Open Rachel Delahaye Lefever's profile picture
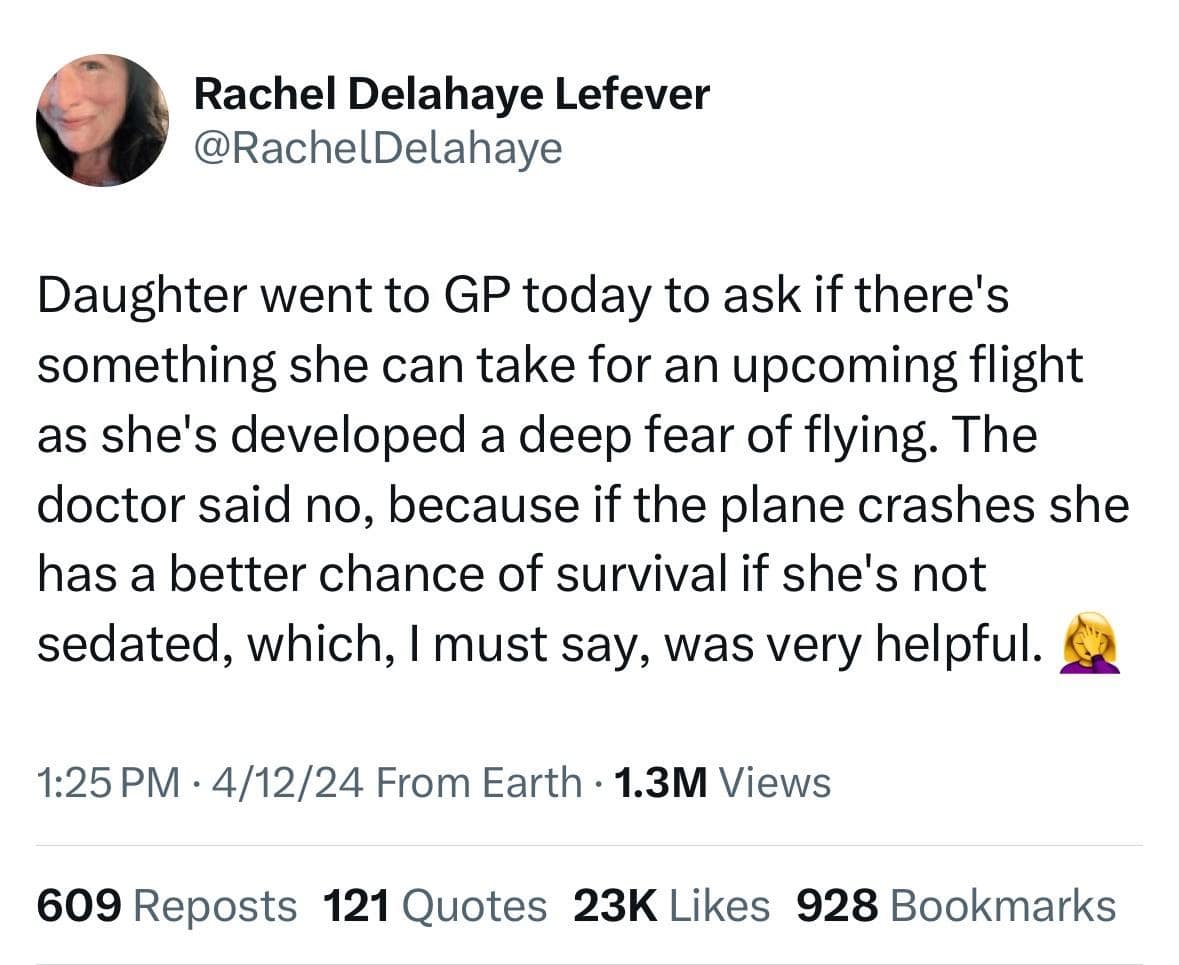The image size is (1179, 965). [x=103, y=120]
